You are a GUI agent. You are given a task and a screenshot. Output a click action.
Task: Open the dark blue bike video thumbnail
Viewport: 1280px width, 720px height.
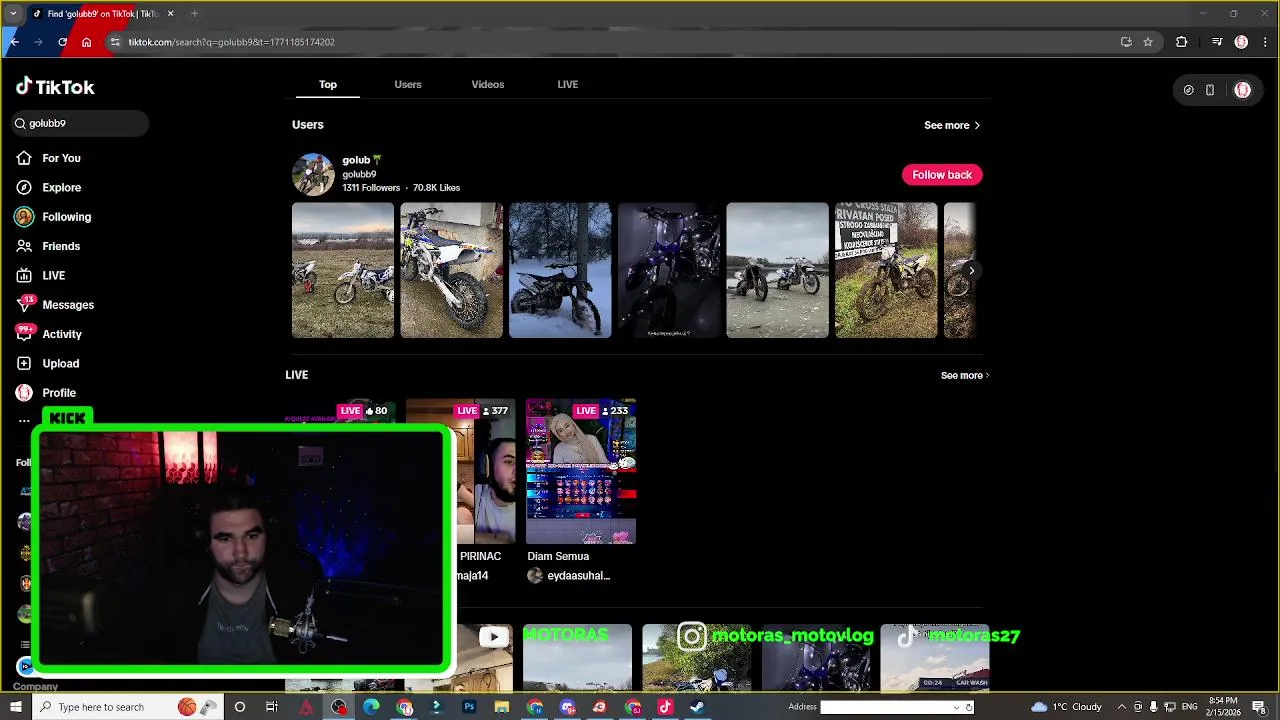click(669, 270)
